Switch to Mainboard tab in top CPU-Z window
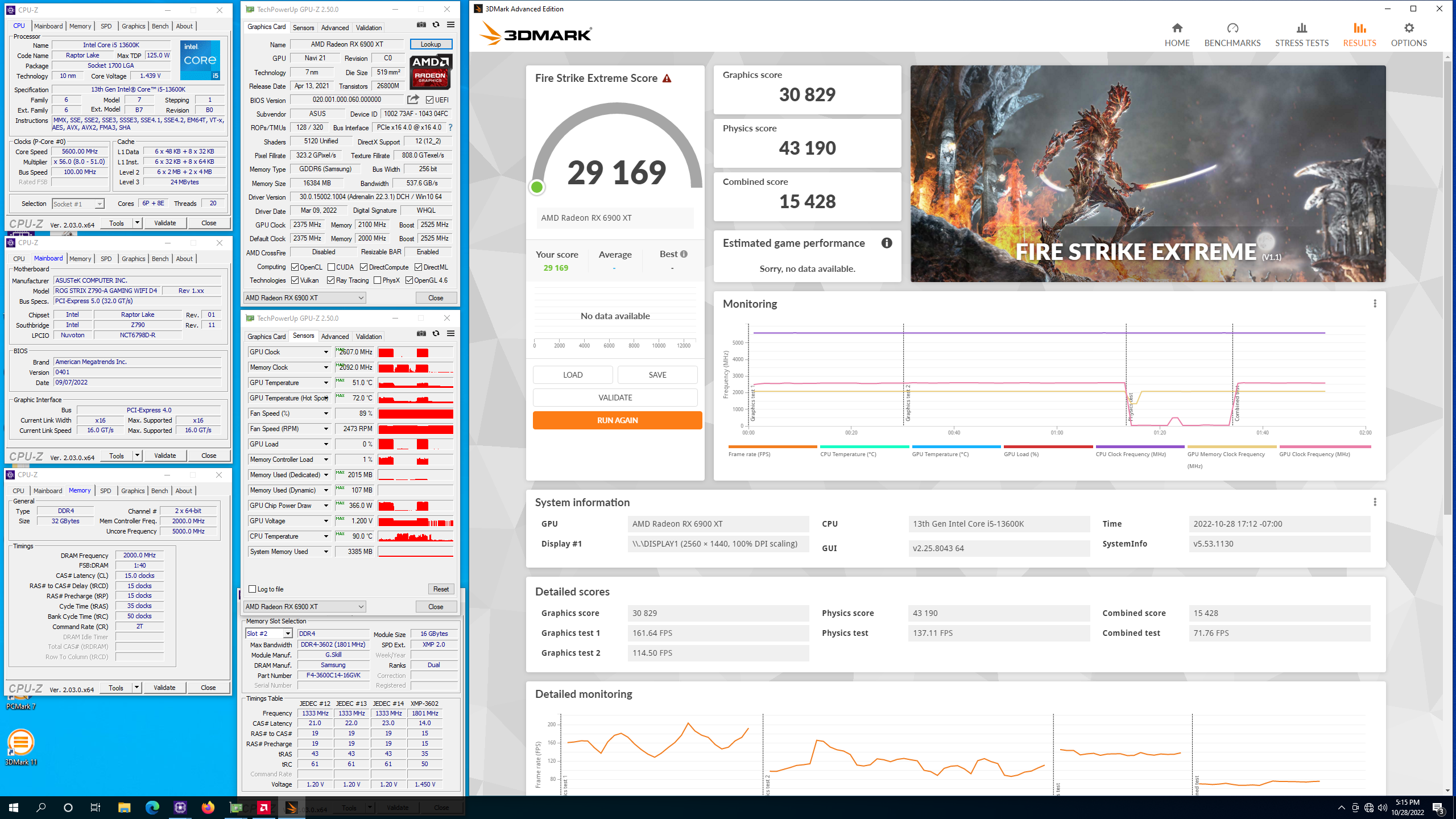This screenshot has height=819, width=1456. coord(48,26)
